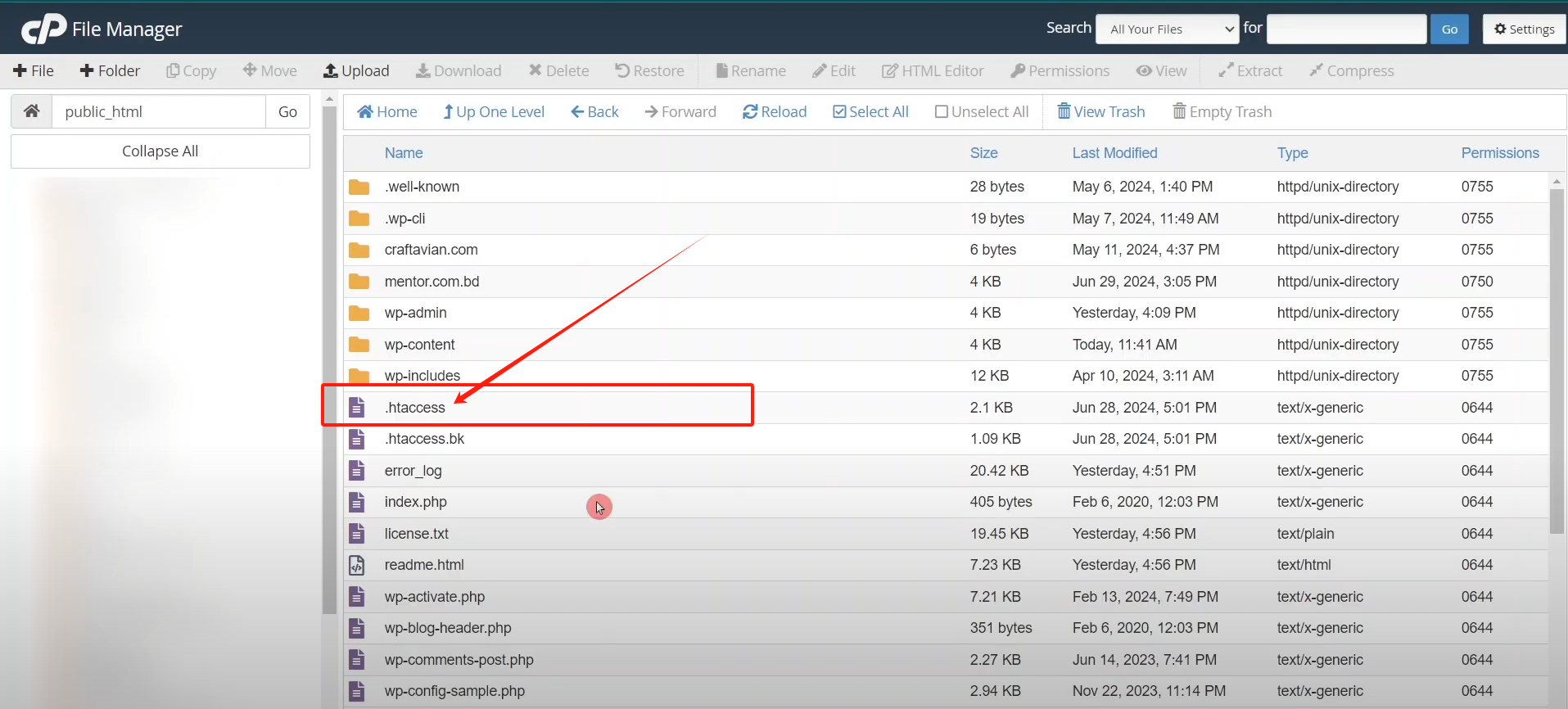Click the search text input field
Viewport: 1568px width, 709px height.
1346,29
